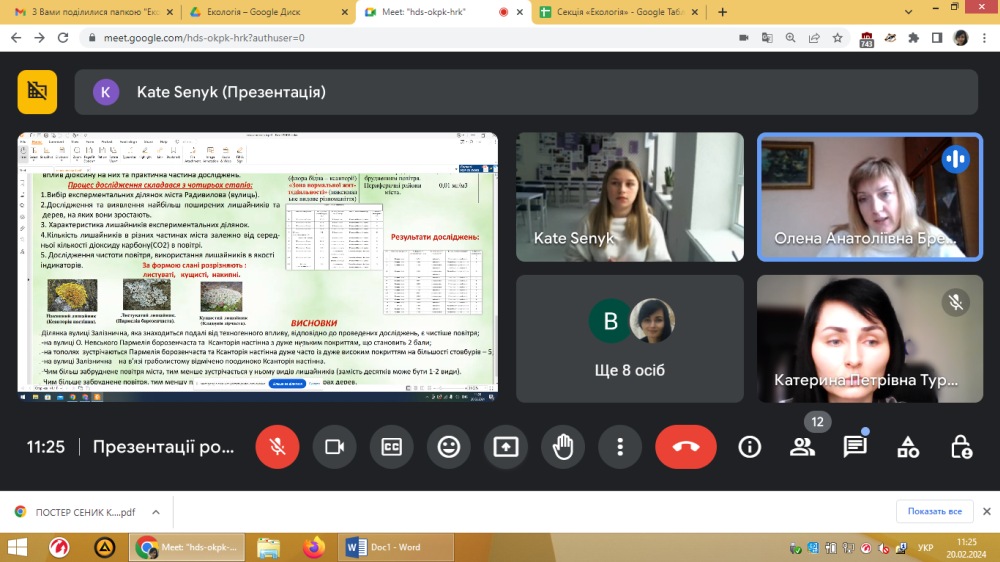Open the emoji reactions panel

tap(449, 447)
